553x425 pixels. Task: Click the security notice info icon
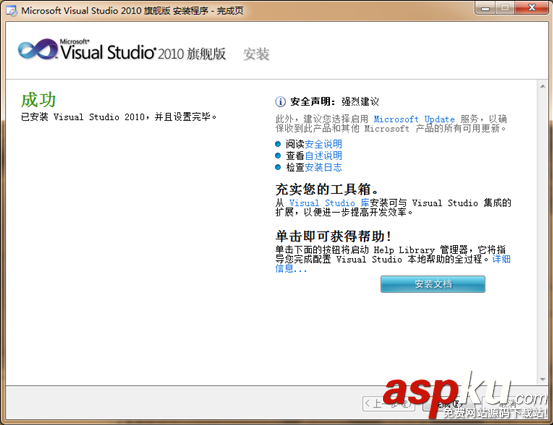tap(280, 102)
